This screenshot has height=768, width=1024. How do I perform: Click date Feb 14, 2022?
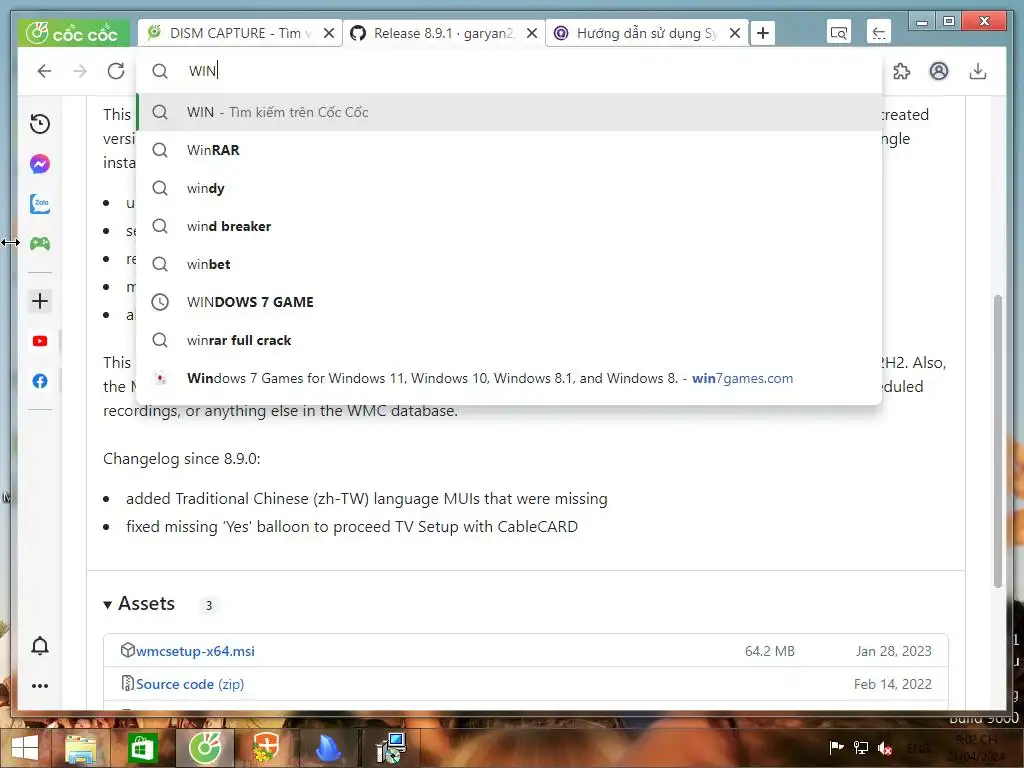coord(893,684)
